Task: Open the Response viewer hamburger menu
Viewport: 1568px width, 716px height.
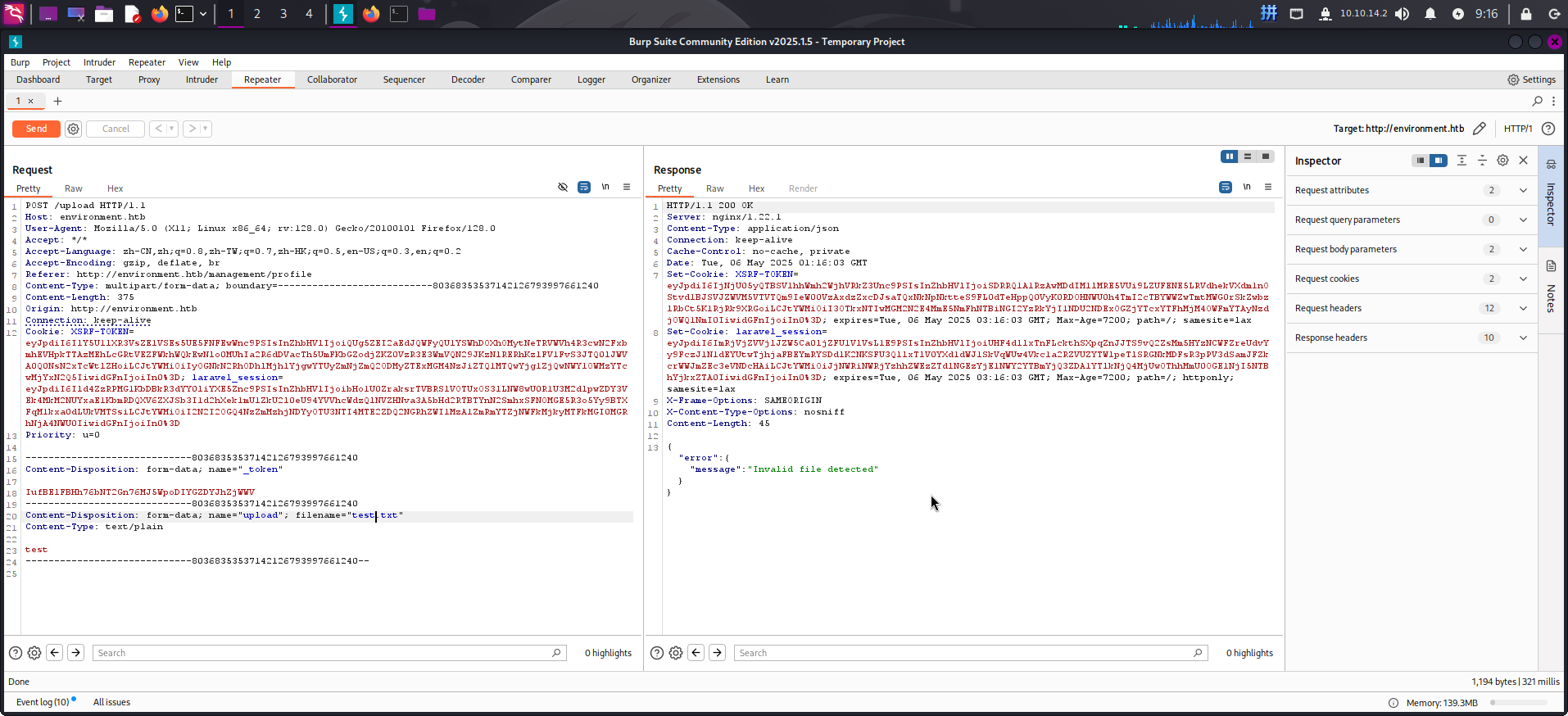Action: pos(1268,188)
